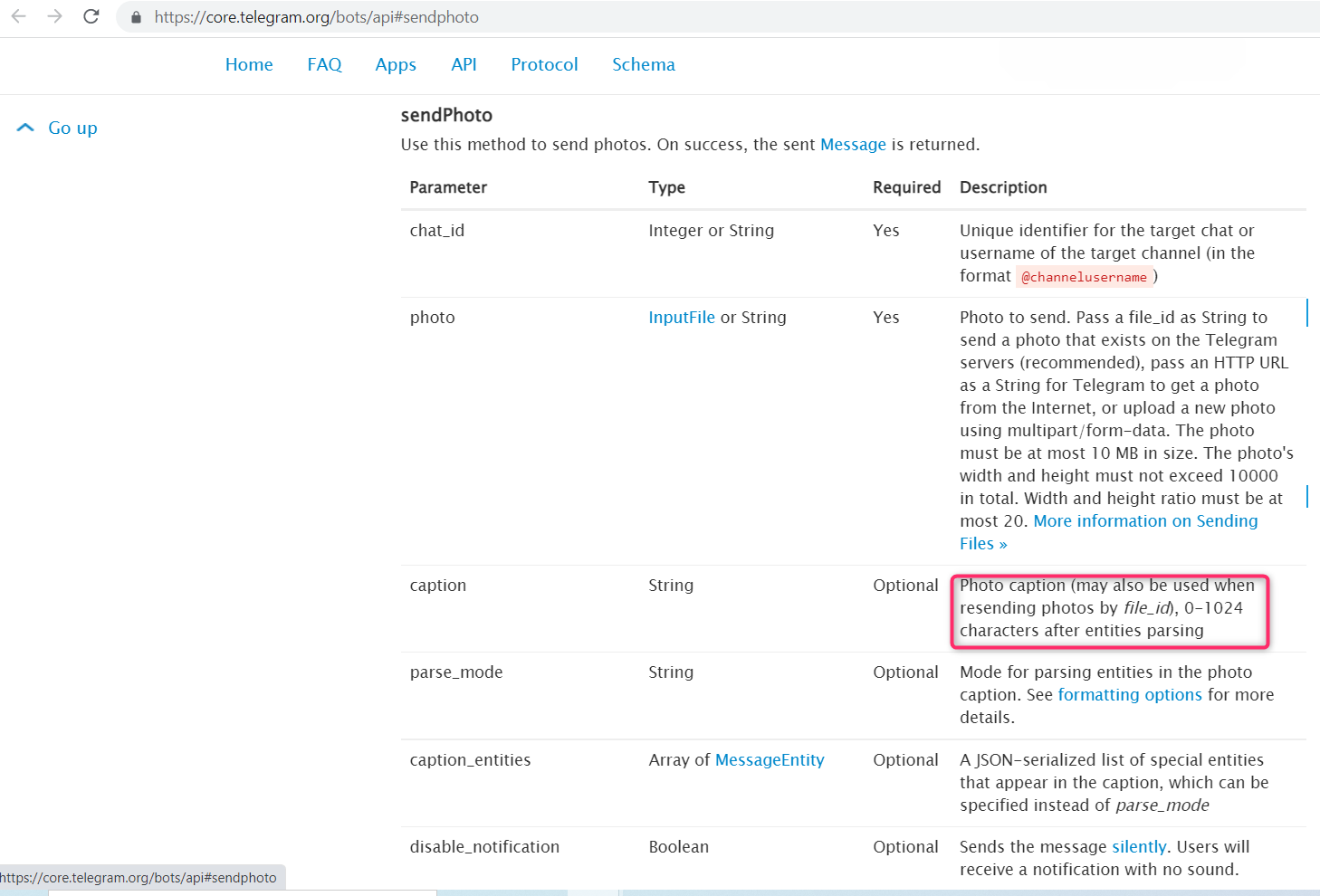The image size is (1320, 896).
Task: Click the @channelusername code text
Action: tap(1084, 277)
